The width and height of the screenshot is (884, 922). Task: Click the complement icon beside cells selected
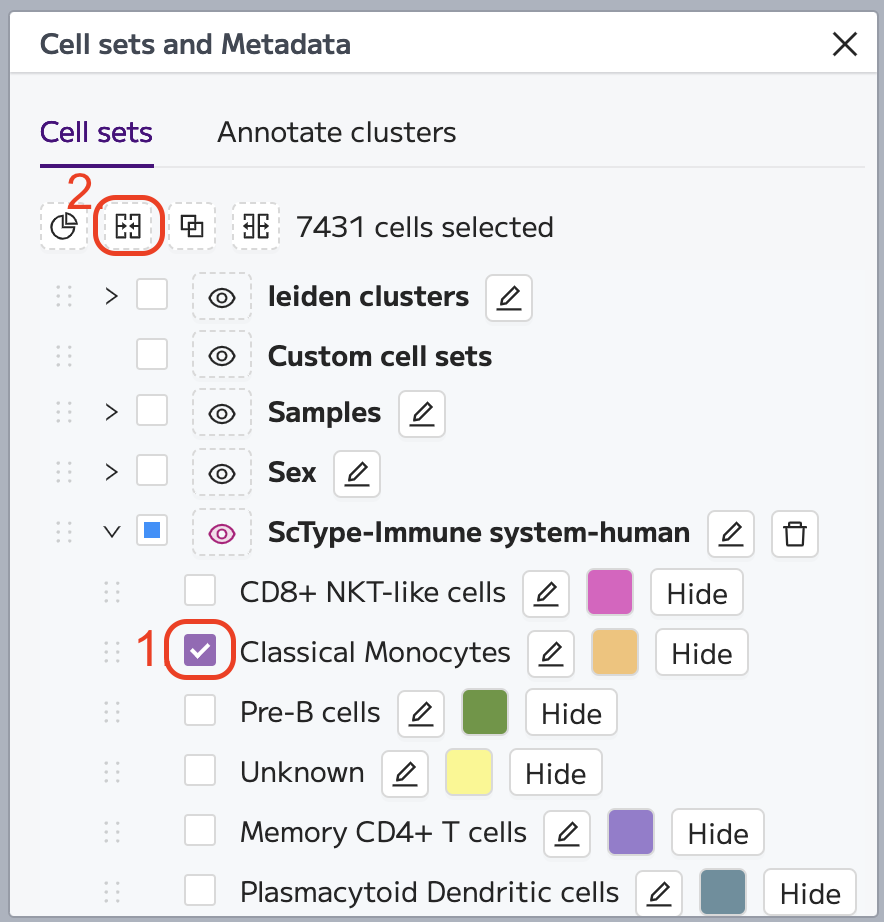coord(256,226)
